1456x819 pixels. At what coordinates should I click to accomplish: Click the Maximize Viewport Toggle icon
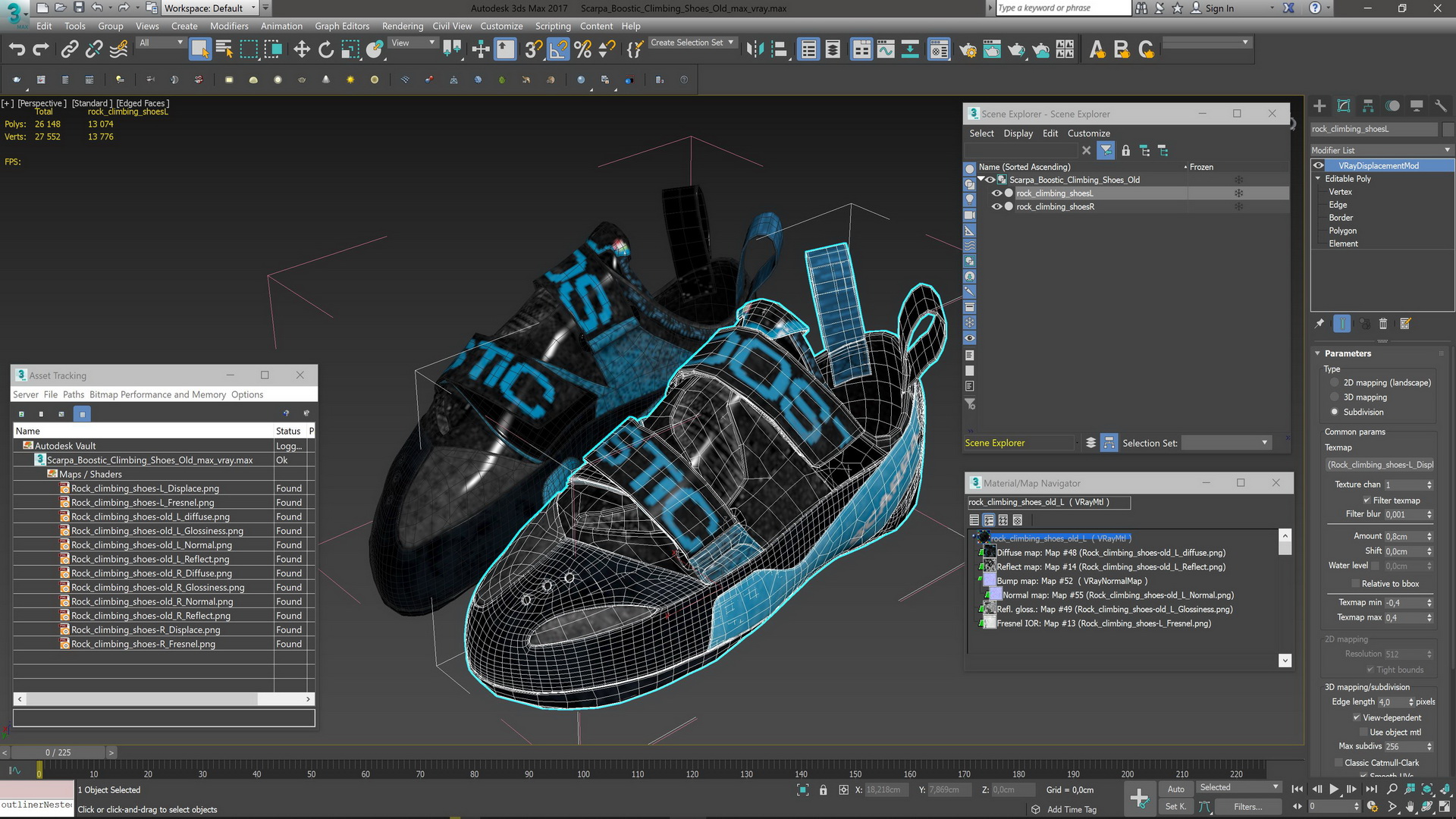(1445, 807)
